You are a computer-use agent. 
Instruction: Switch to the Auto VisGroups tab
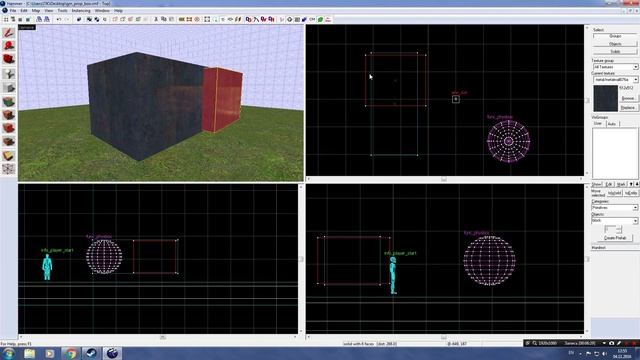click(x=611, y=123)
